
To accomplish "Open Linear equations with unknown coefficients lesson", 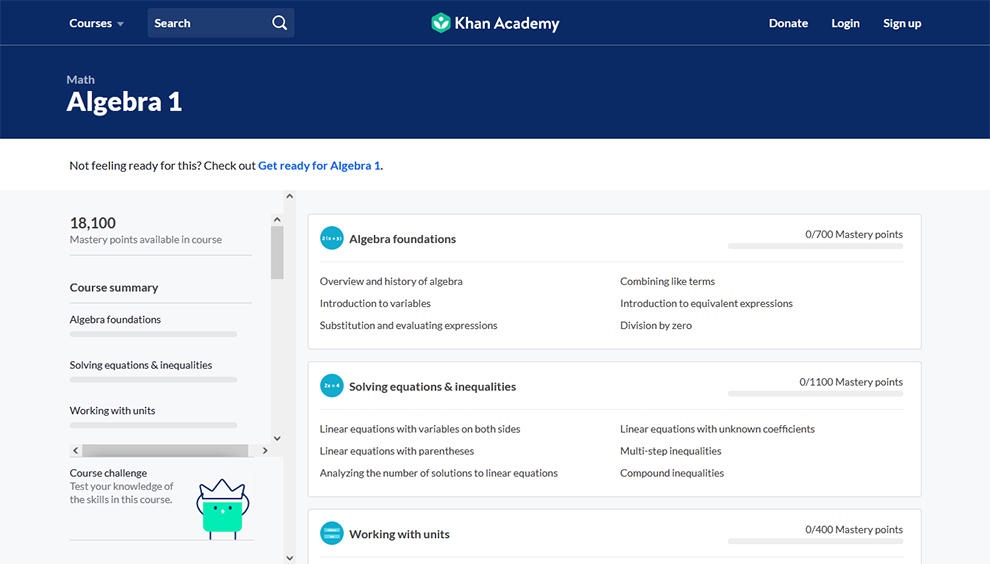I will tap(717, 429).
